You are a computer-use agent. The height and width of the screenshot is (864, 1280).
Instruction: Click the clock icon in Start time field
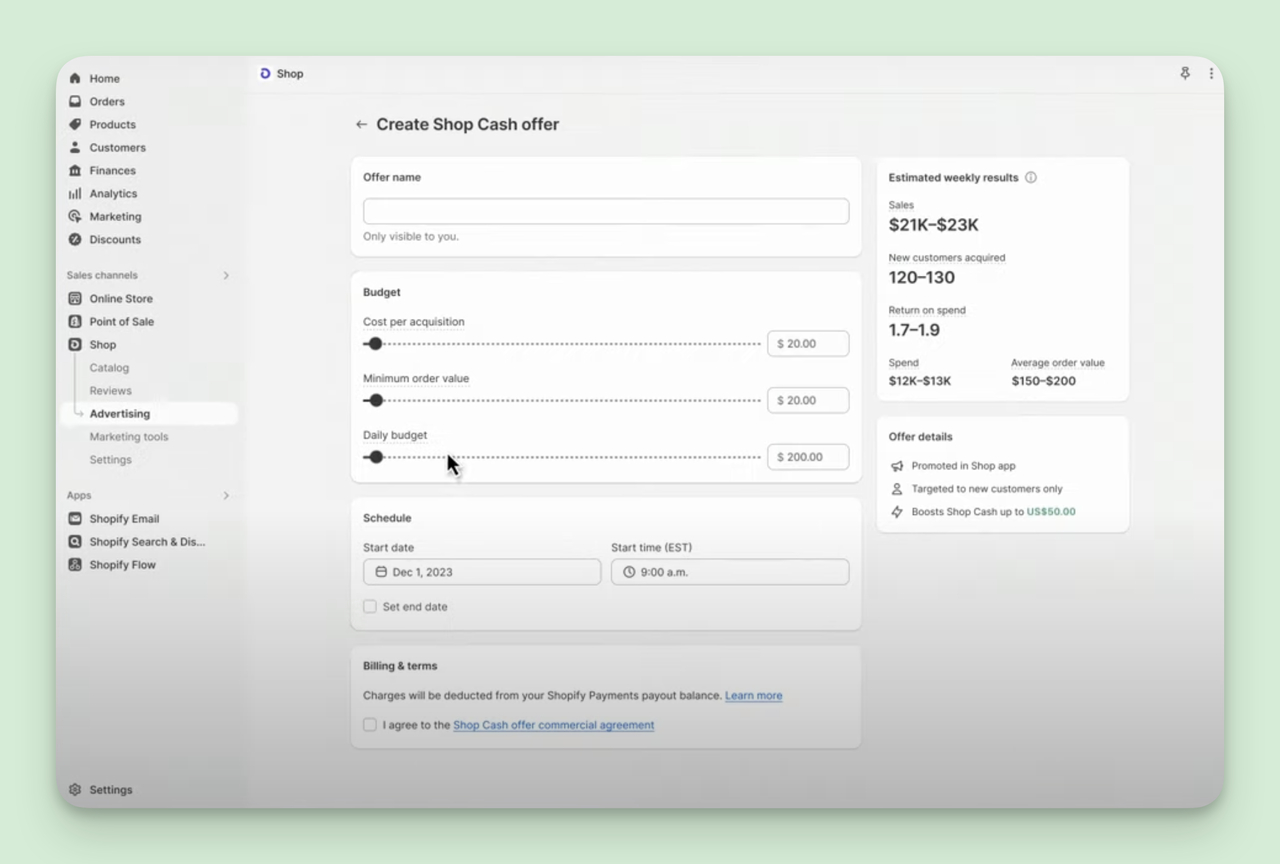629,572
